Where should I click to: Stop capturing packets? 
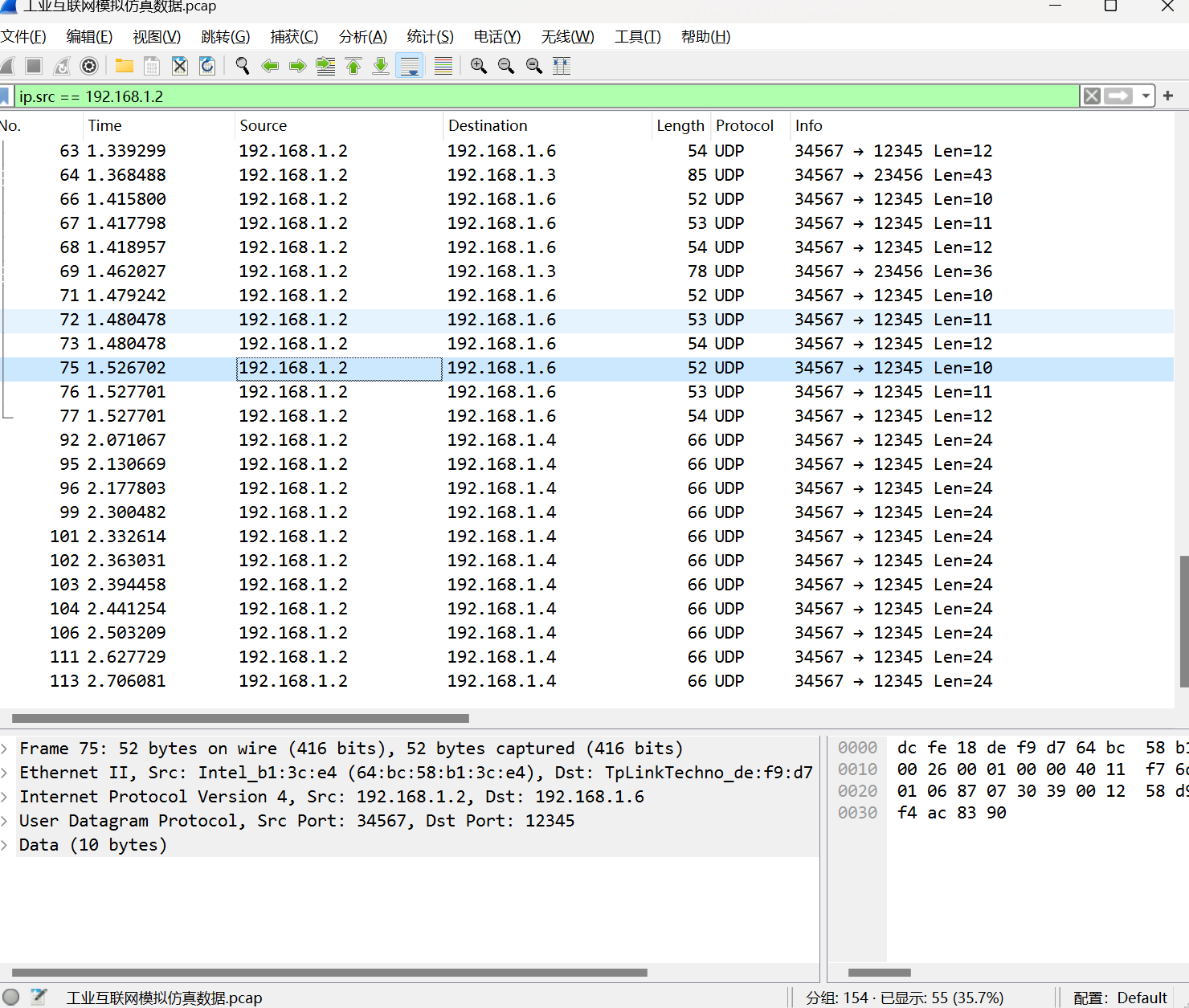click(34, 66)
